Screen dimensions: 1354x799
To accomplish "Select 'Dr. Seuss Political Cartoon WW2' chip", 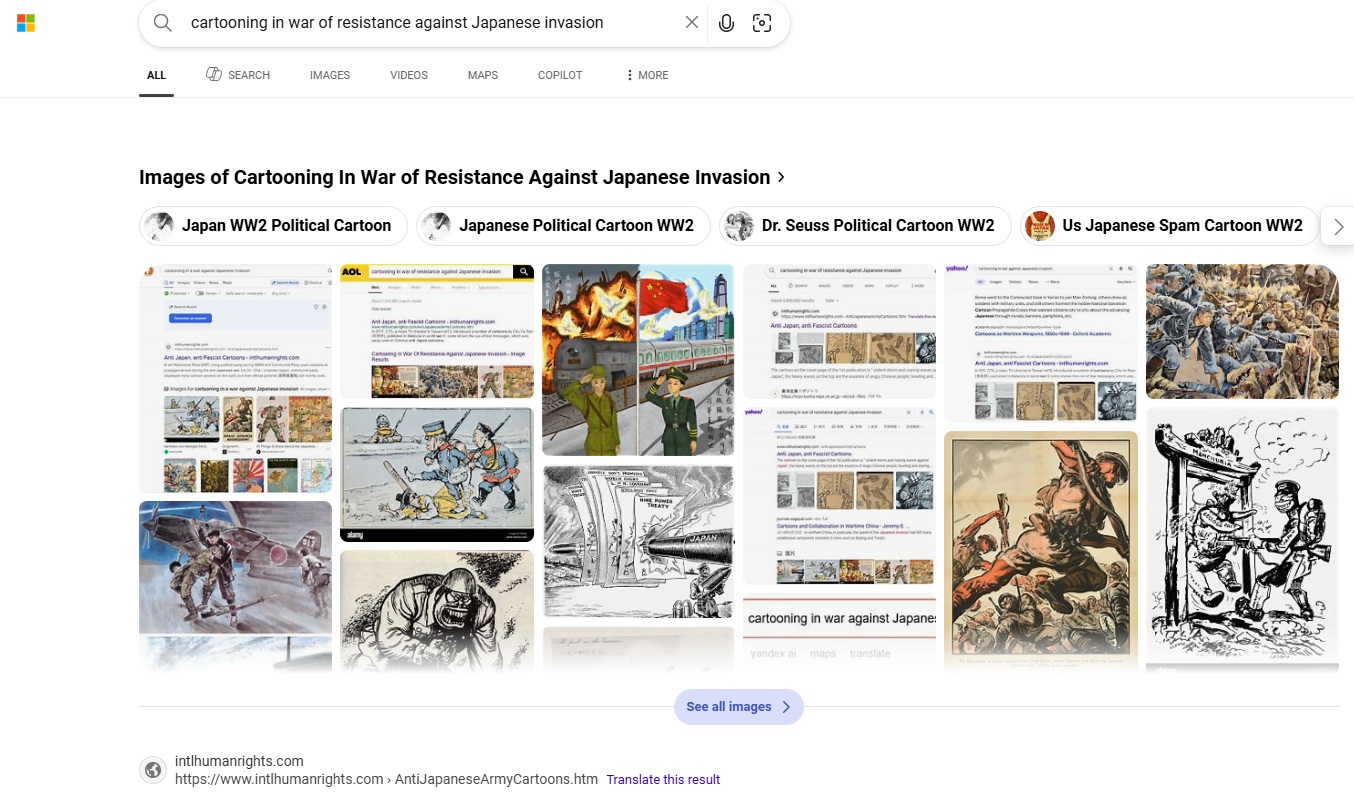I will 865,226.
